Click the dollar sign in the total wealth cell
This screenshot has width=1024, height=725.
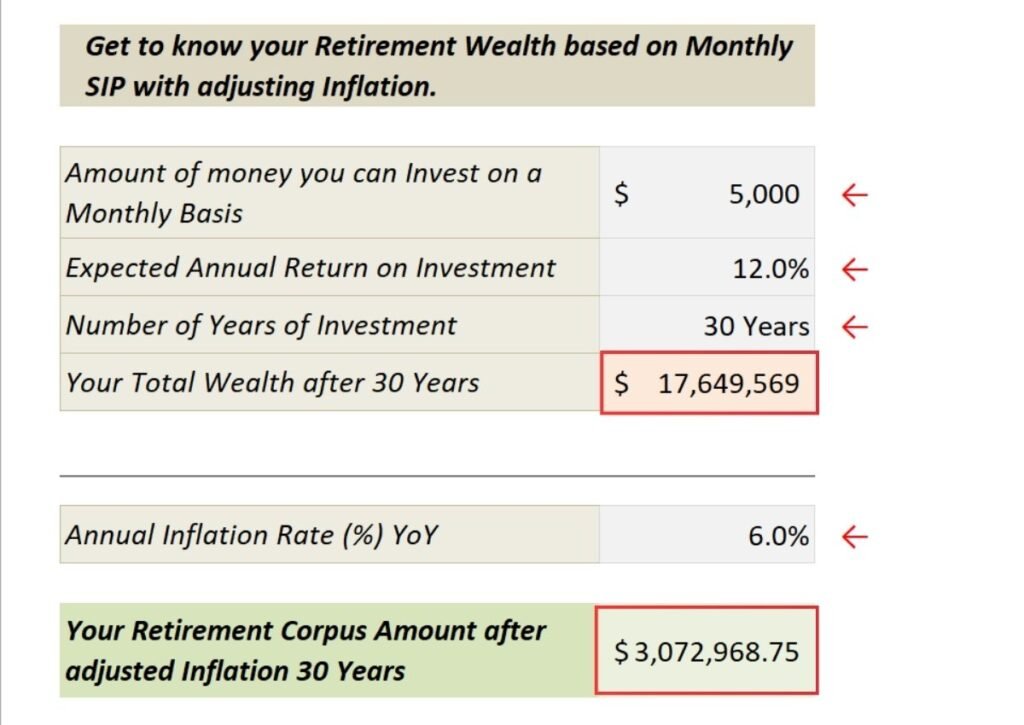(622, 383)
